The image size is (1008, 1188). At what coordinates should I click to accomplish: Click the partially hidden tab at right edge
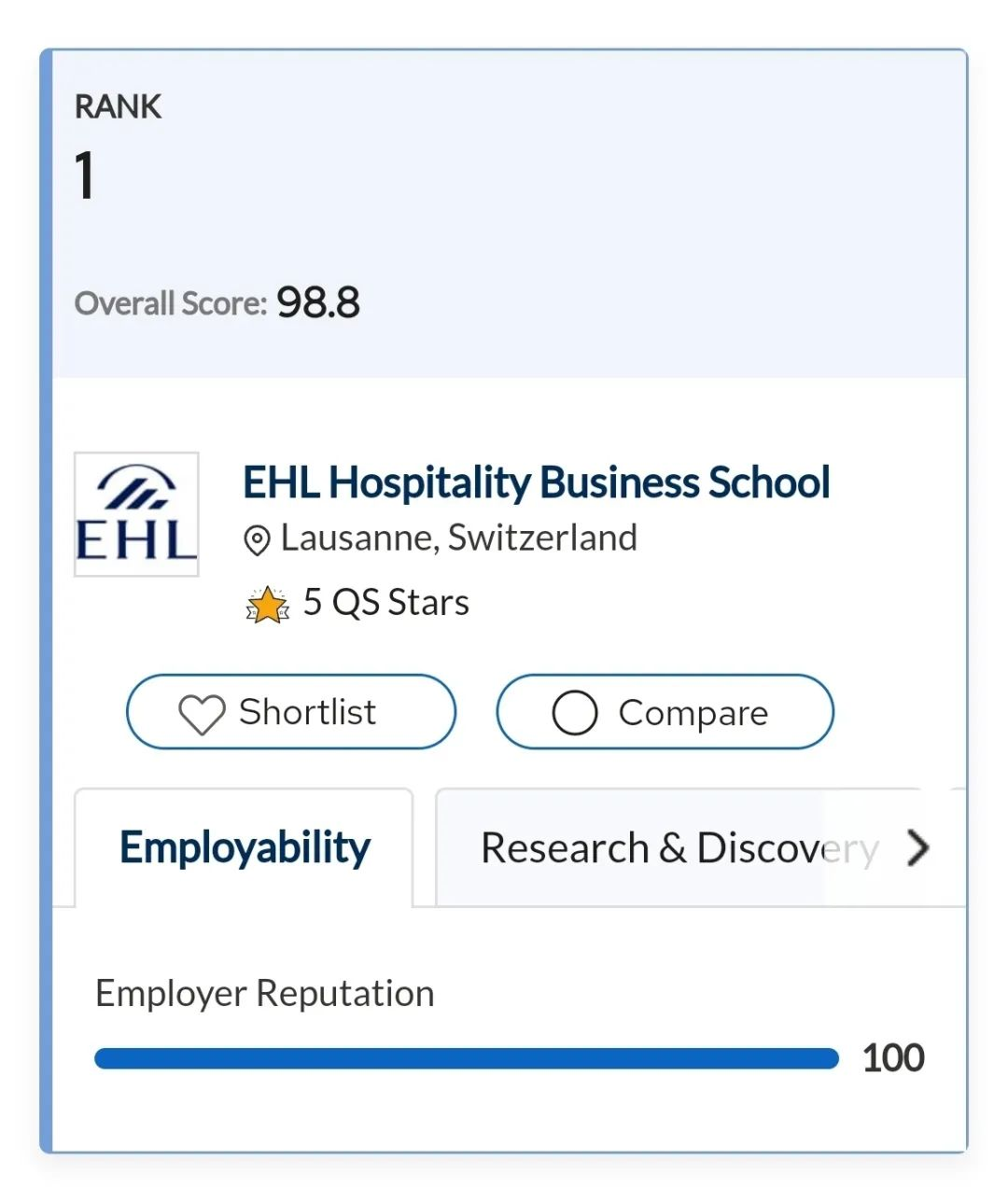coord(959,845)
